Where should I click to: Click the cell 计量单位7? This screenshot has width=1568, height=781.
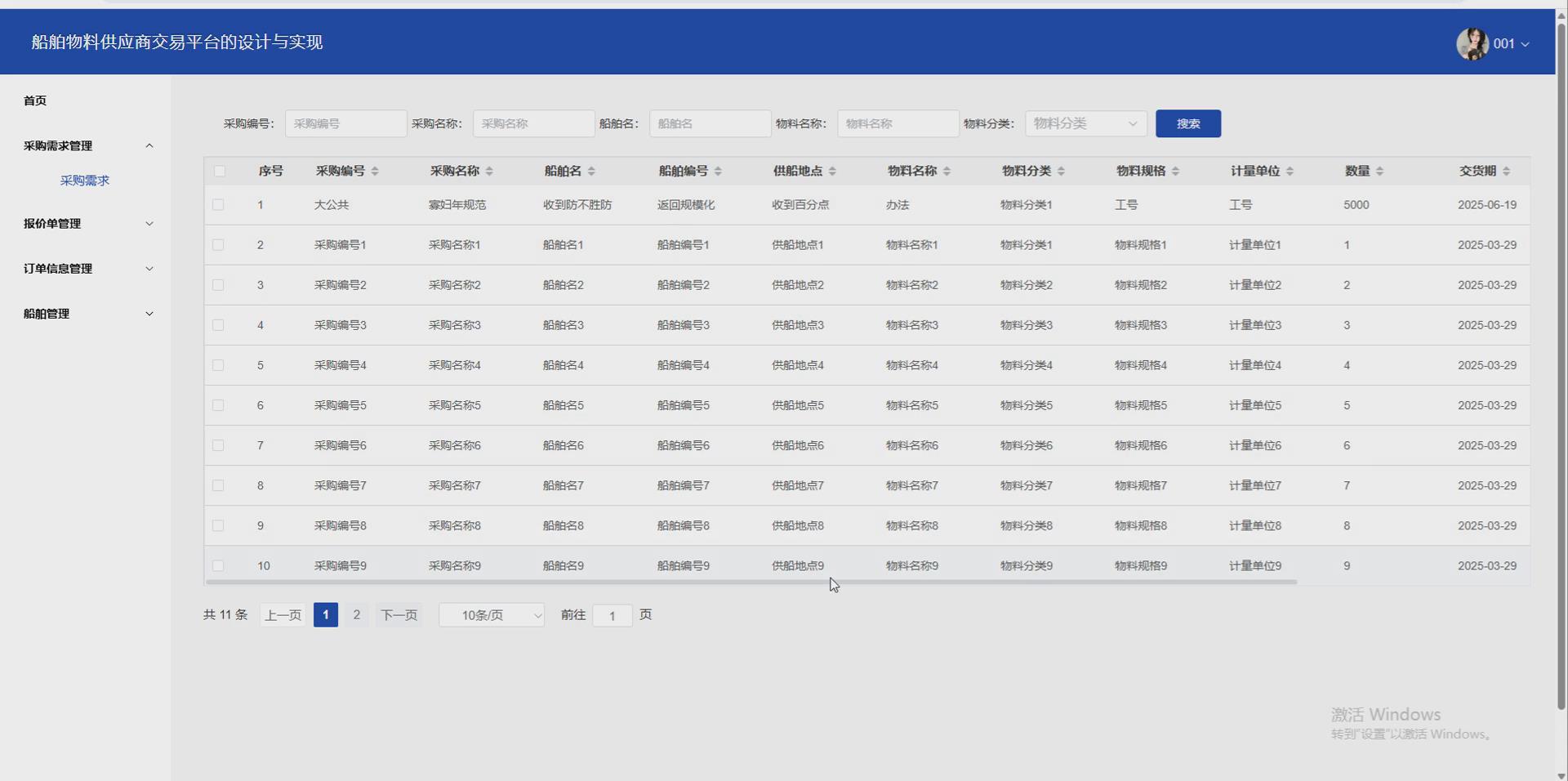[1255, 485]
